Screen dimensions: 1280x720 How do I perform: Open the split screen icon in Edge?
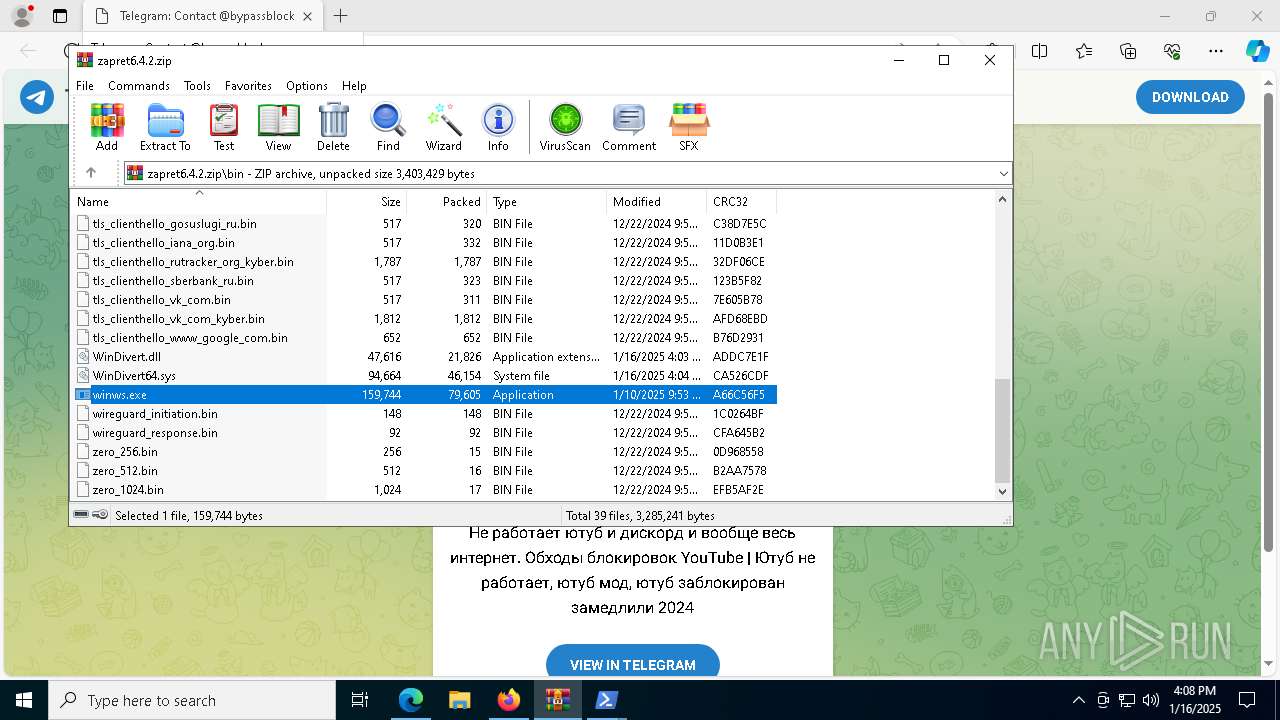[1040, 51]
